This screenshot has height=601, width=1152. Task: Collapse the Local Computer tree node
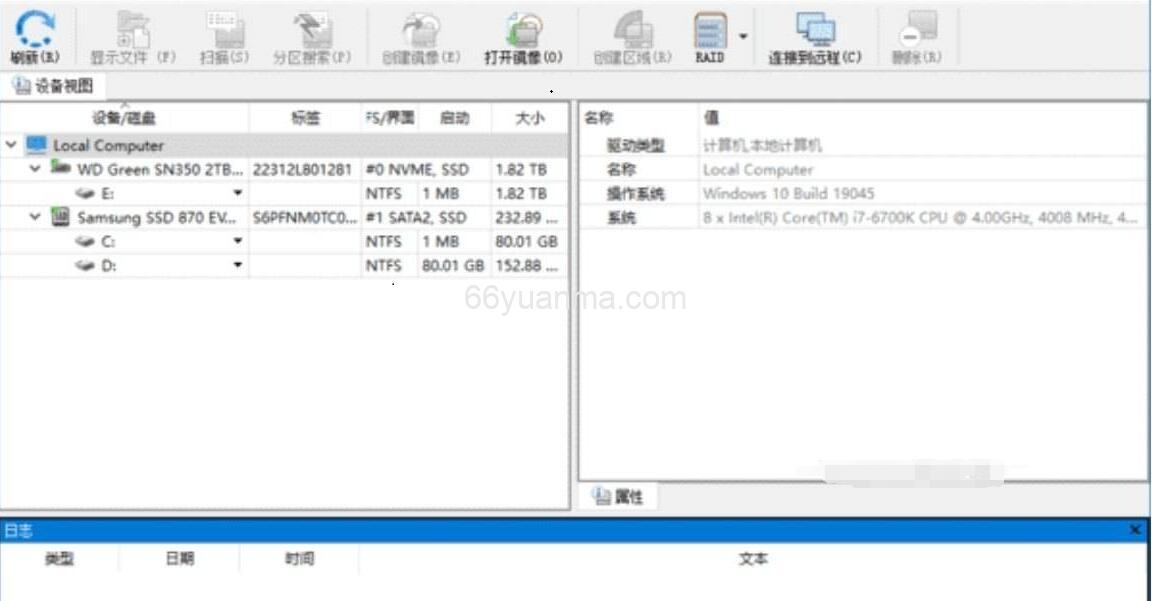[12, 145]
